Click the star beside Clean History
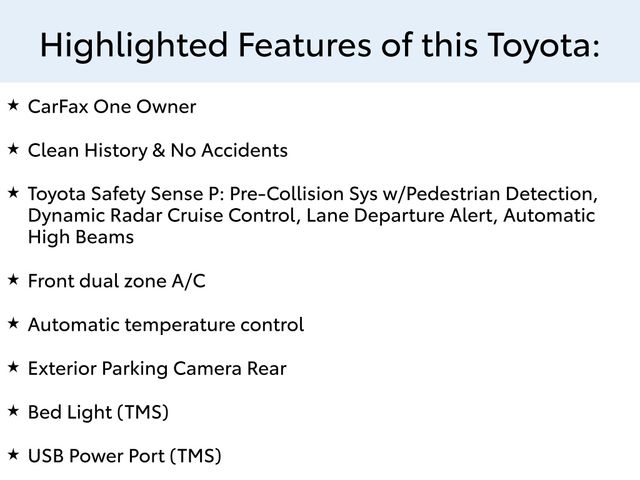The width and height of the screenshot is (640, 480). (x=13, y=149)
